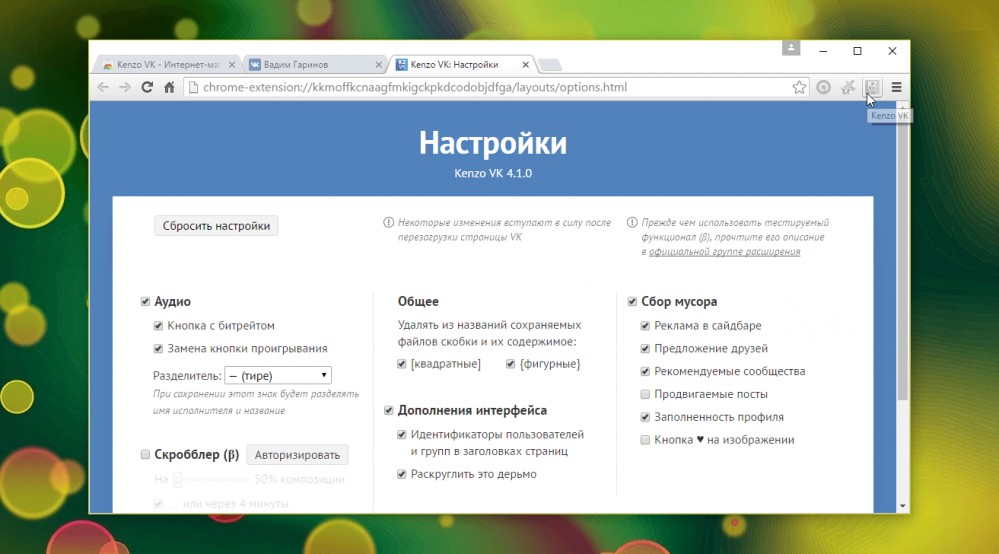Open the Chrome hamburger menu
The image size is (999, 554).
click(896, 87)
